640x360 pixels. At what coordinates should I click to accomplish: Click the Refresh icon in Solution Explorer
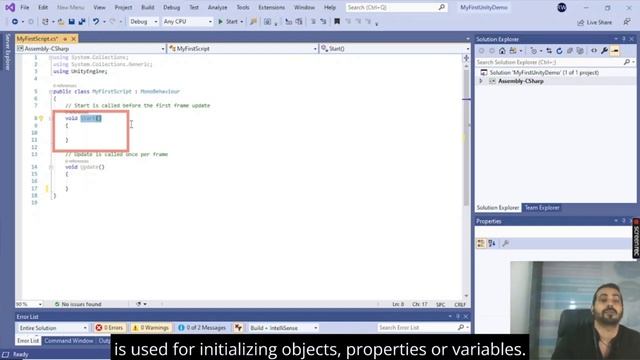click(559, 51)
